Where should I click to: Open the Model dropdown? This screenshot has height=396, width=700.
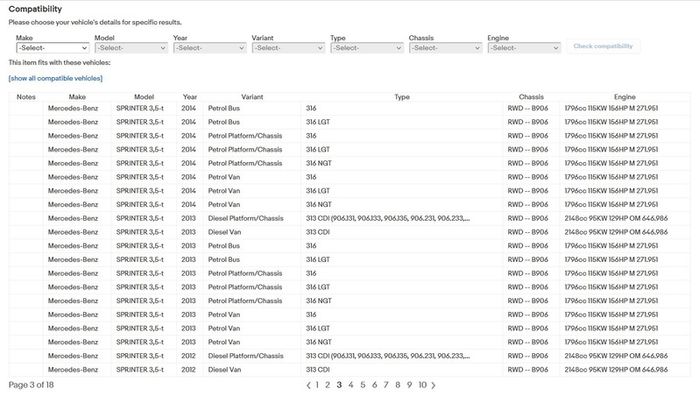coord(131,48)
